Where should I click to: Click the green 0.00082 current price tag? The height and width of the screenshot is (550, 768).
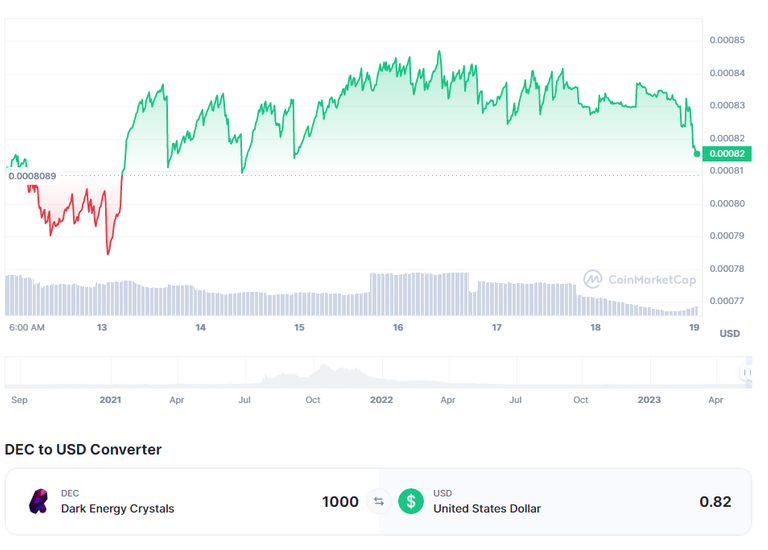point(727,154)
